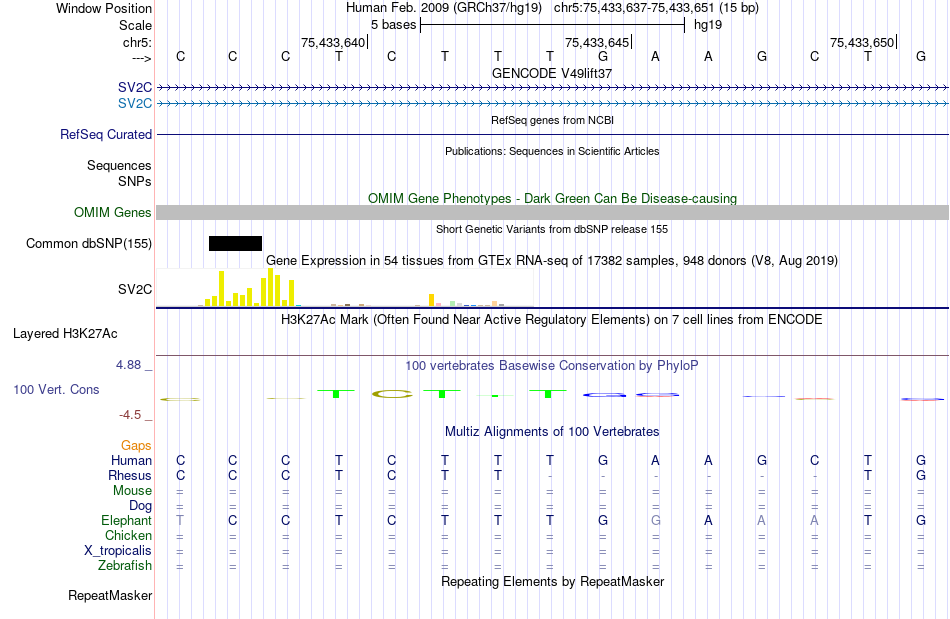Image resolution: width=950 pixels, height=619 pixels.
Task: Click the Human species label
Action: click(131, 460)
